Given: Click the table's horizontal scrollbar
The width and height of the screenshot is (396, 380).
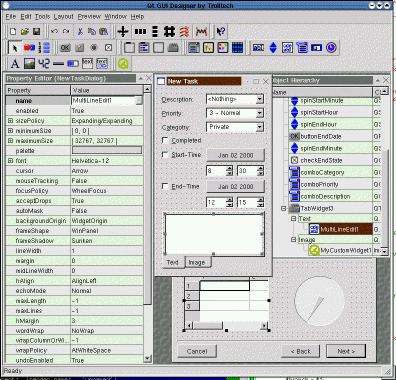Looking at the screenshot, I should pos(227,326).
